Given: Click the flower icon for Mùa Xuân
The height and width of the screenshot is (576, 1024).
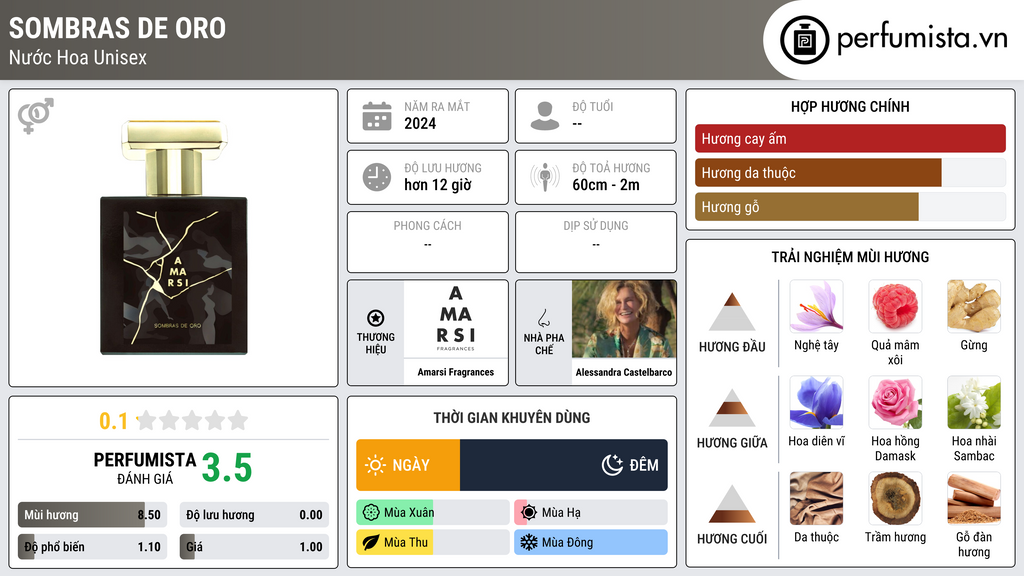Looking at the screenshot, I should [x=371, y=513].
